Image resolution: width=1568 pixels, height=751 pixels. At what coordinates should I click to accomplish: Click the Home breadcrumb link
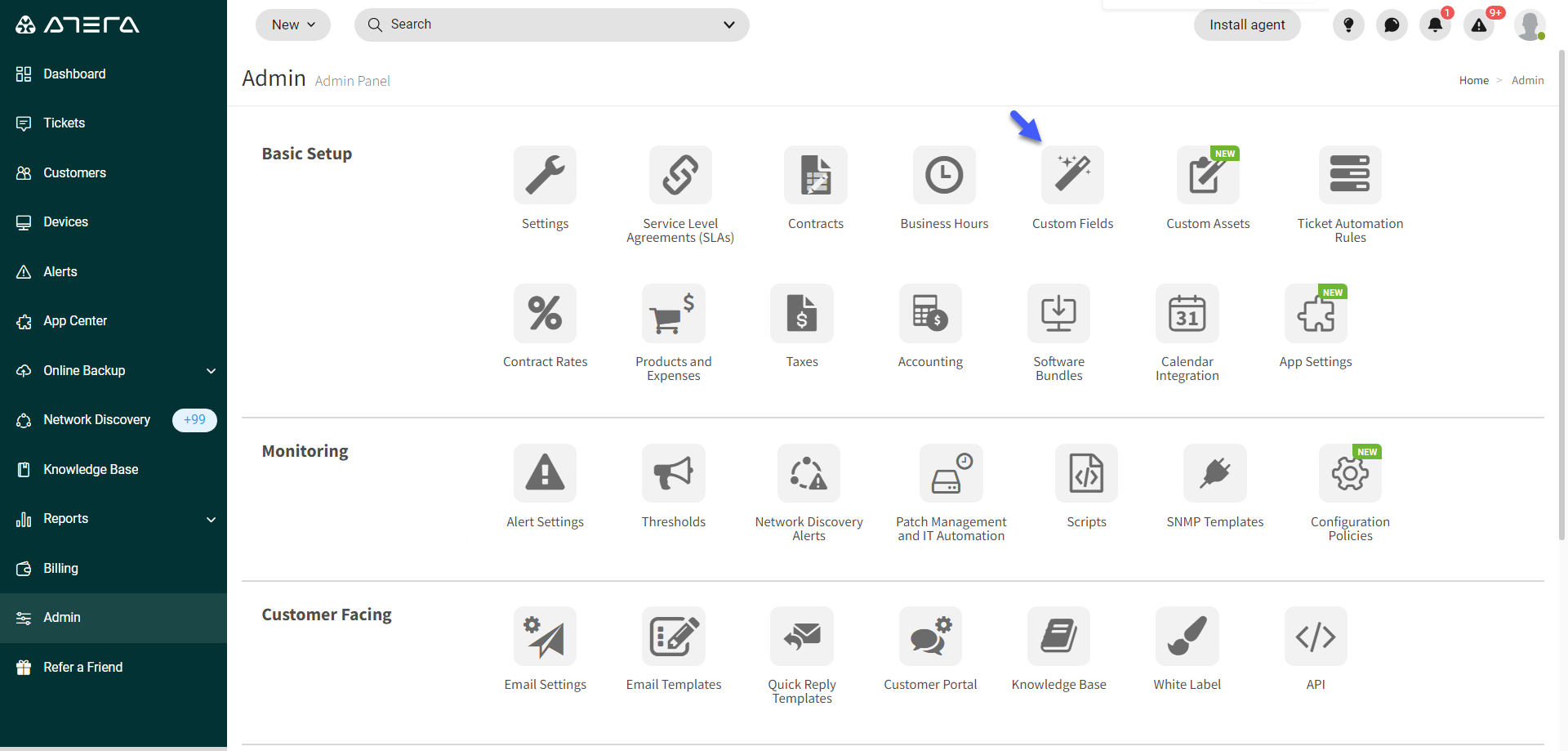[x=1474, y=80]
